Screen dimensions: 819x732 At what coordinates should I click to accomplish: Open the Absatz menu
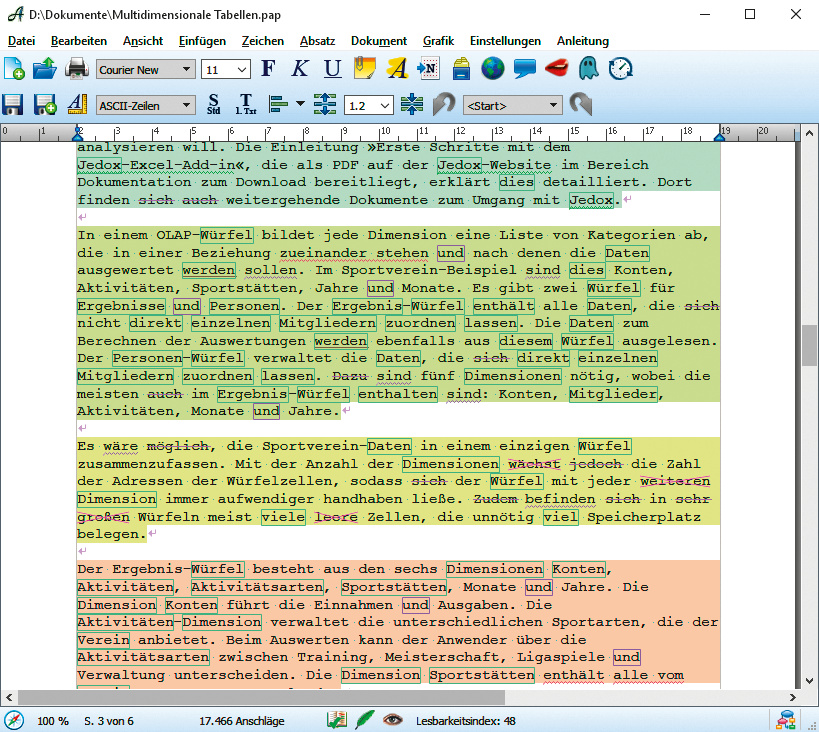(x=316, y=41)
